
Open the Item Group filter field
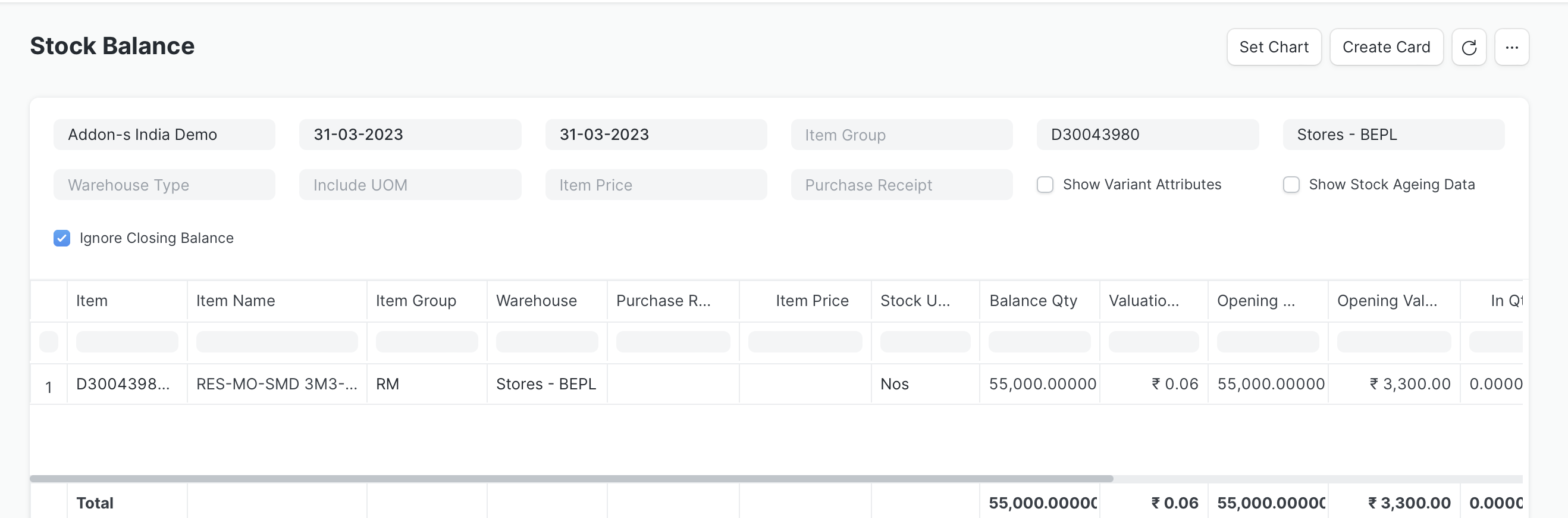tap(901, 134)
